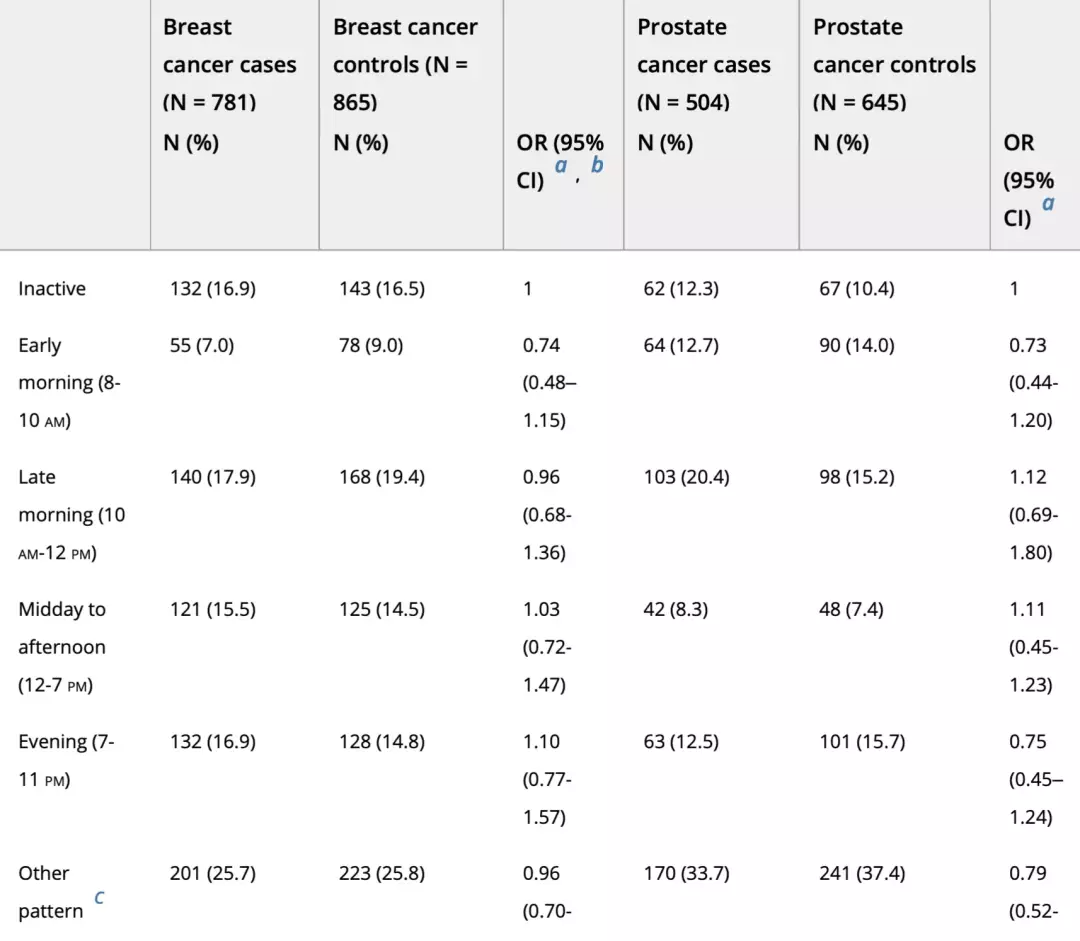Click odds ratio 1.03 (0.72-1.47) cell
Viewport: 1080px width, 941px height.
tap(546, 647)
